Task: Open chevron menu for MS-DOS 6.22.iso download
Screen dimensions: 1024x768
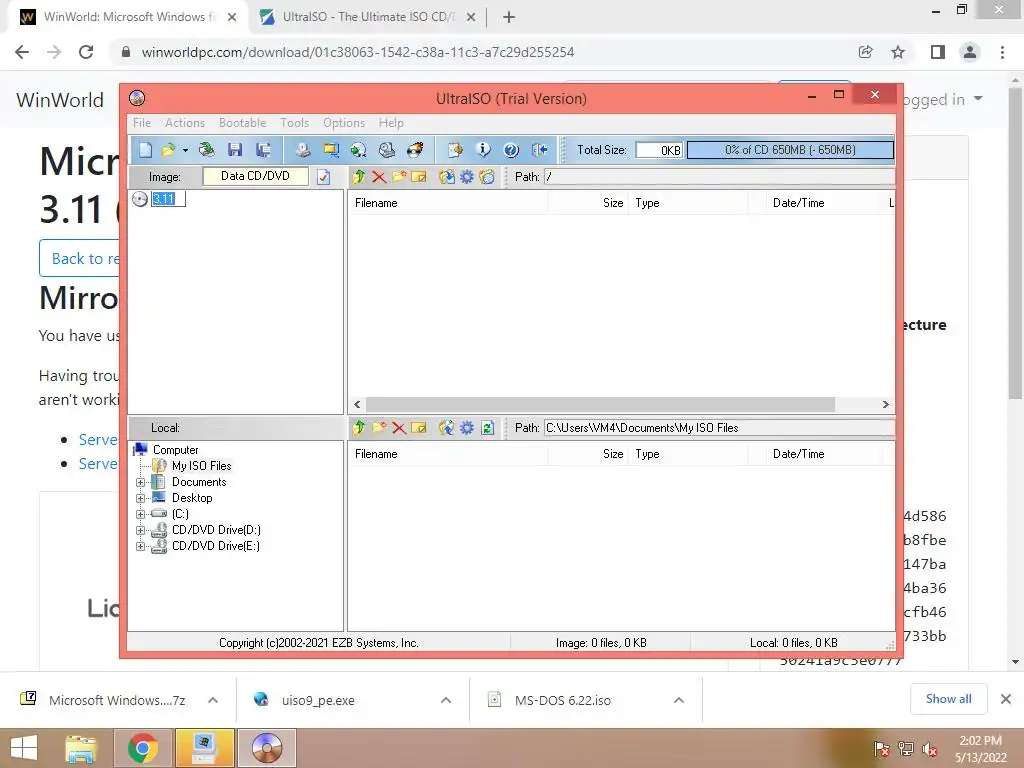Action: point(679,700)
